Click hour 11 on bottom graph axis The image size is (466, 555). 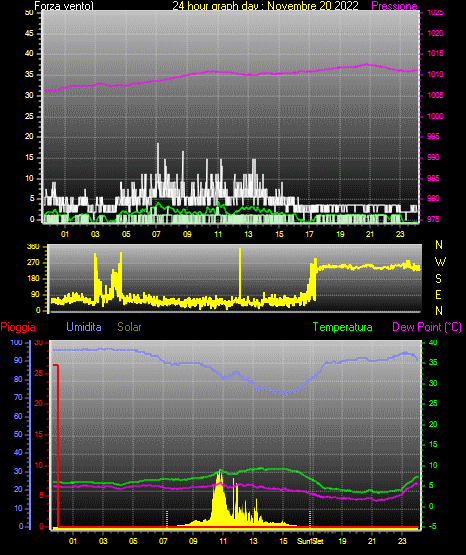point(223,541)
